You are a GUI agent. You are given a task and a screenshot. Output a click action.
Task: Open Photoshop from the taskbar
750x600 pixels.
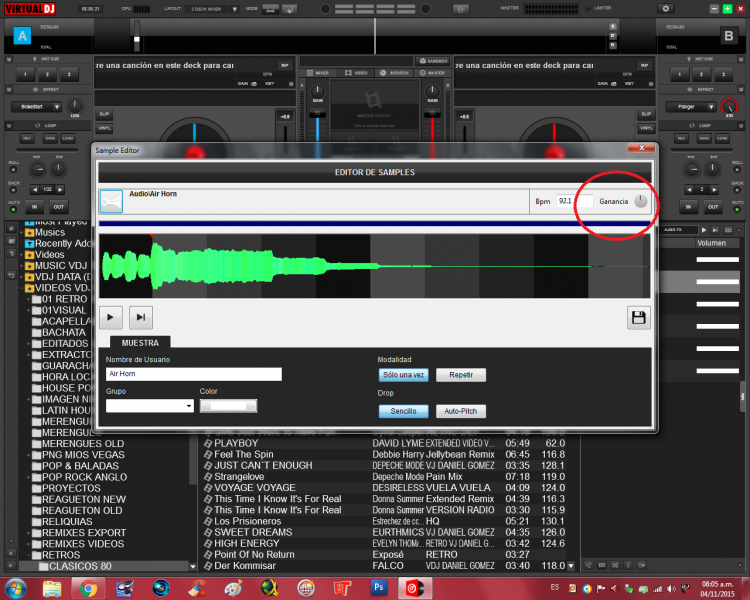tap(378, 587)
